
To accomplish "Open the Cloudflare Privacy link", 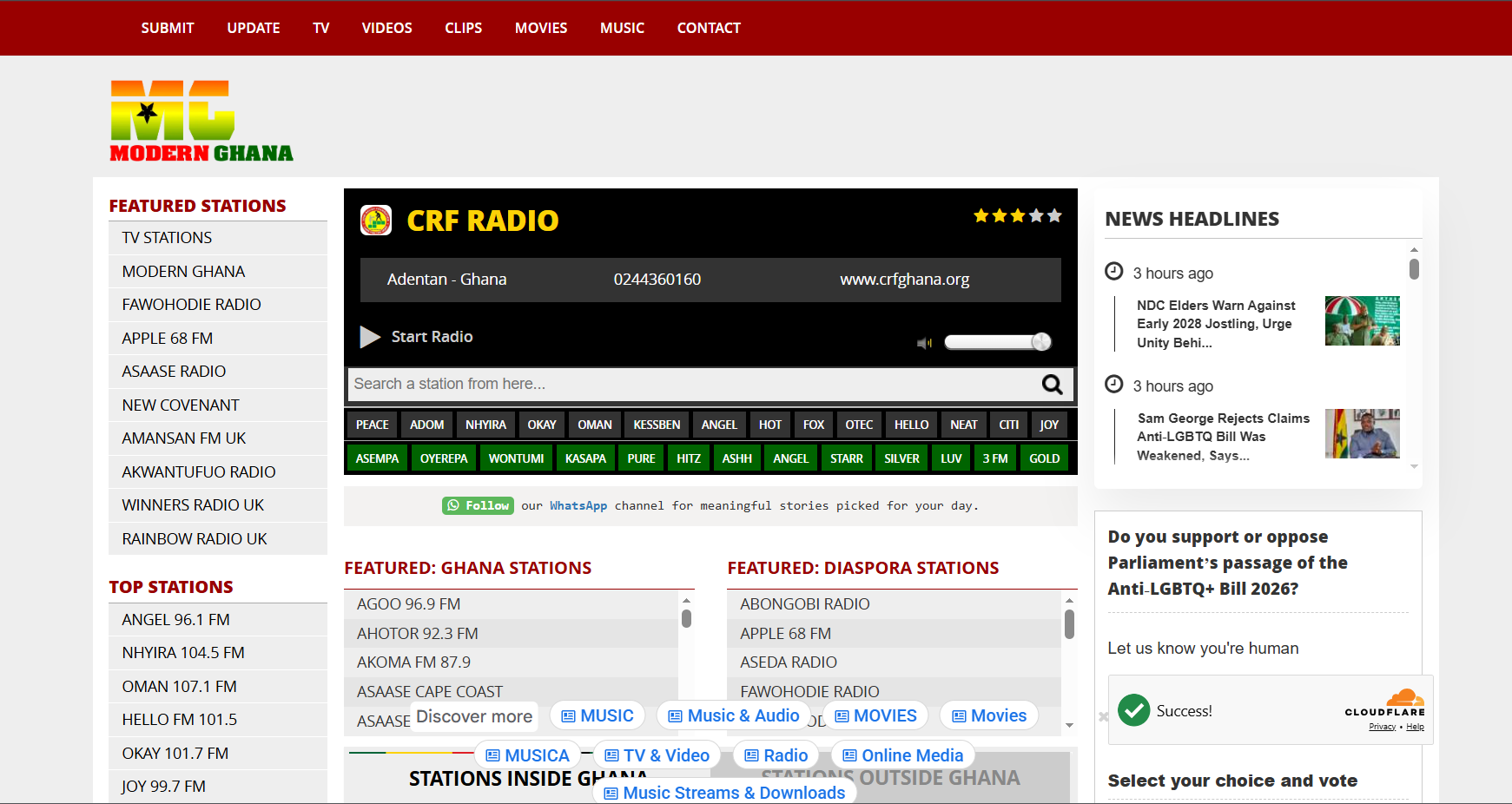I will pyautogui.click(x=1382, y=727).
